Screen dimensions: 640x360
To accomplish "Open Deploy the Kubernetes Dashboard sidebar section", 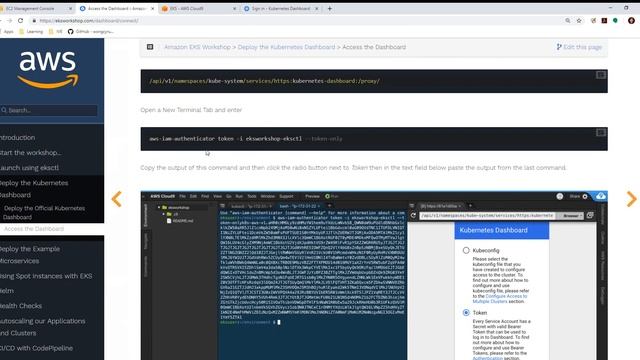I will pyautogui.click(x=34, y=189).
